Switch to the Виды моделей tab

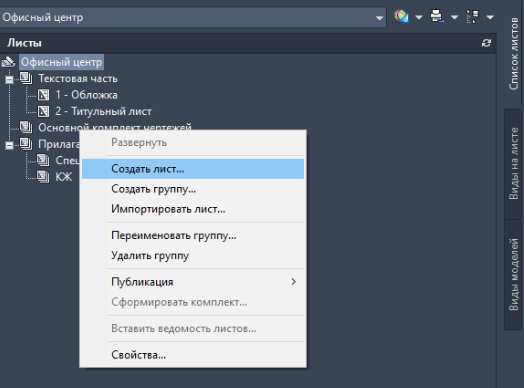(513, 274)
